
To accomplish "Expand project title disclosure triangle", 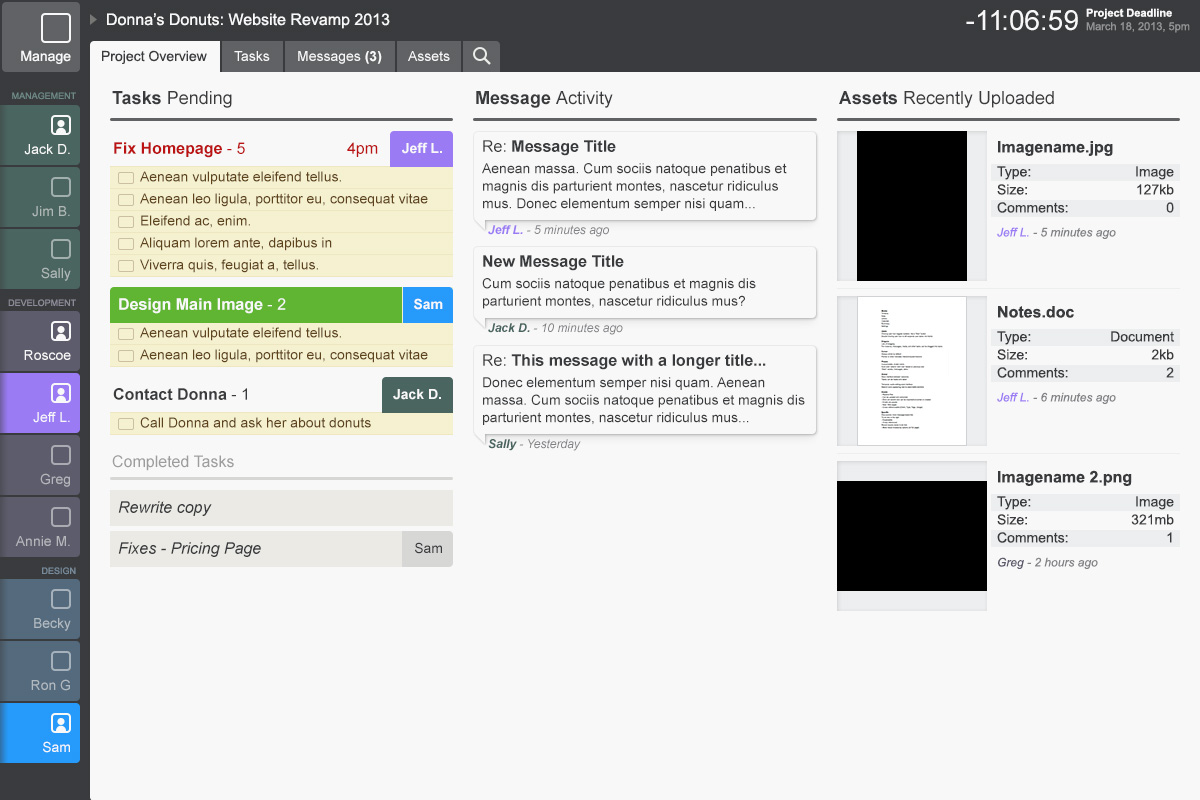I will tap(94, 19).
